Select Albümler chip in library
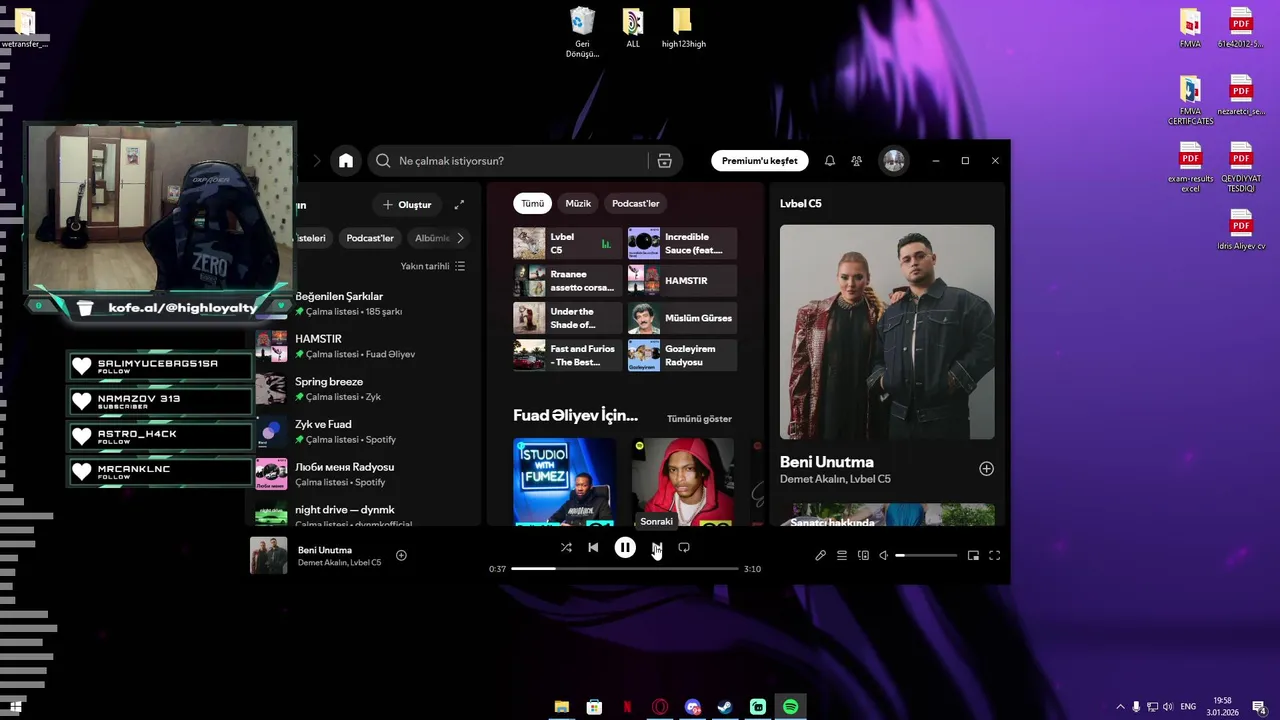 pos(432,238)
